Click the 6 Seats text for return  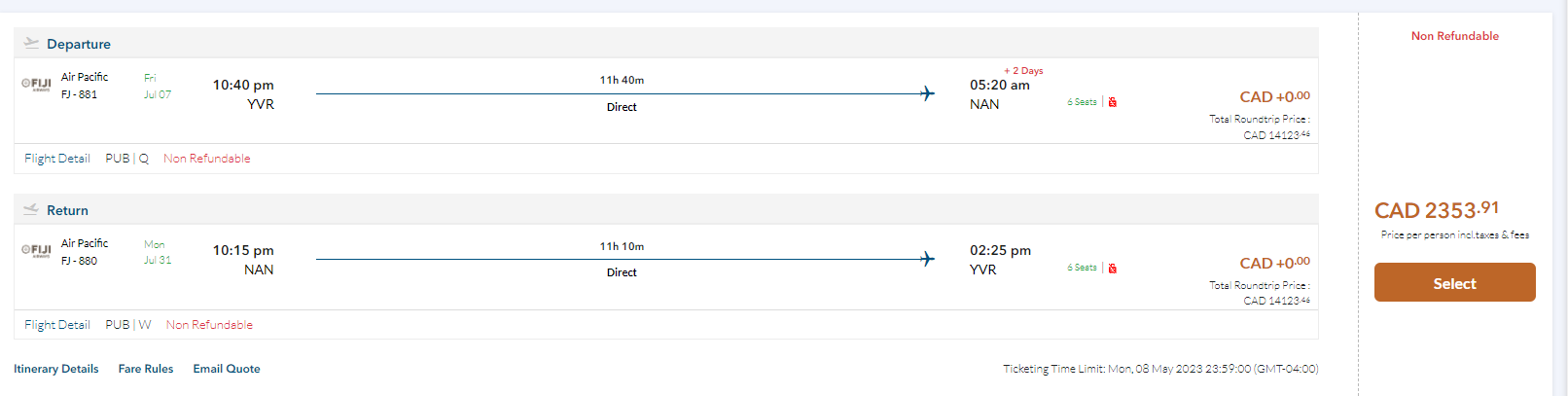point(1082,268)
